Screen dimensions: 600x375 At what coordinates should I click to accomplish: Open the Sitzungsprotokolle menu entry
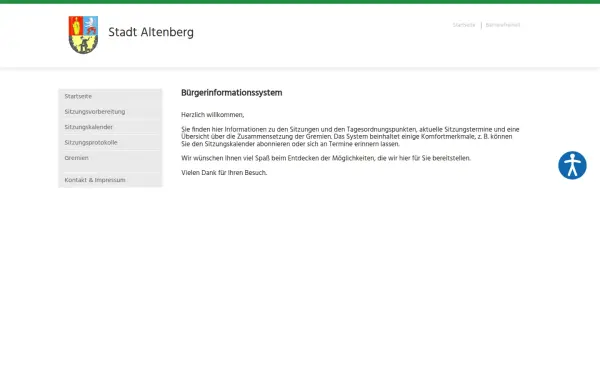coord(91,142)
